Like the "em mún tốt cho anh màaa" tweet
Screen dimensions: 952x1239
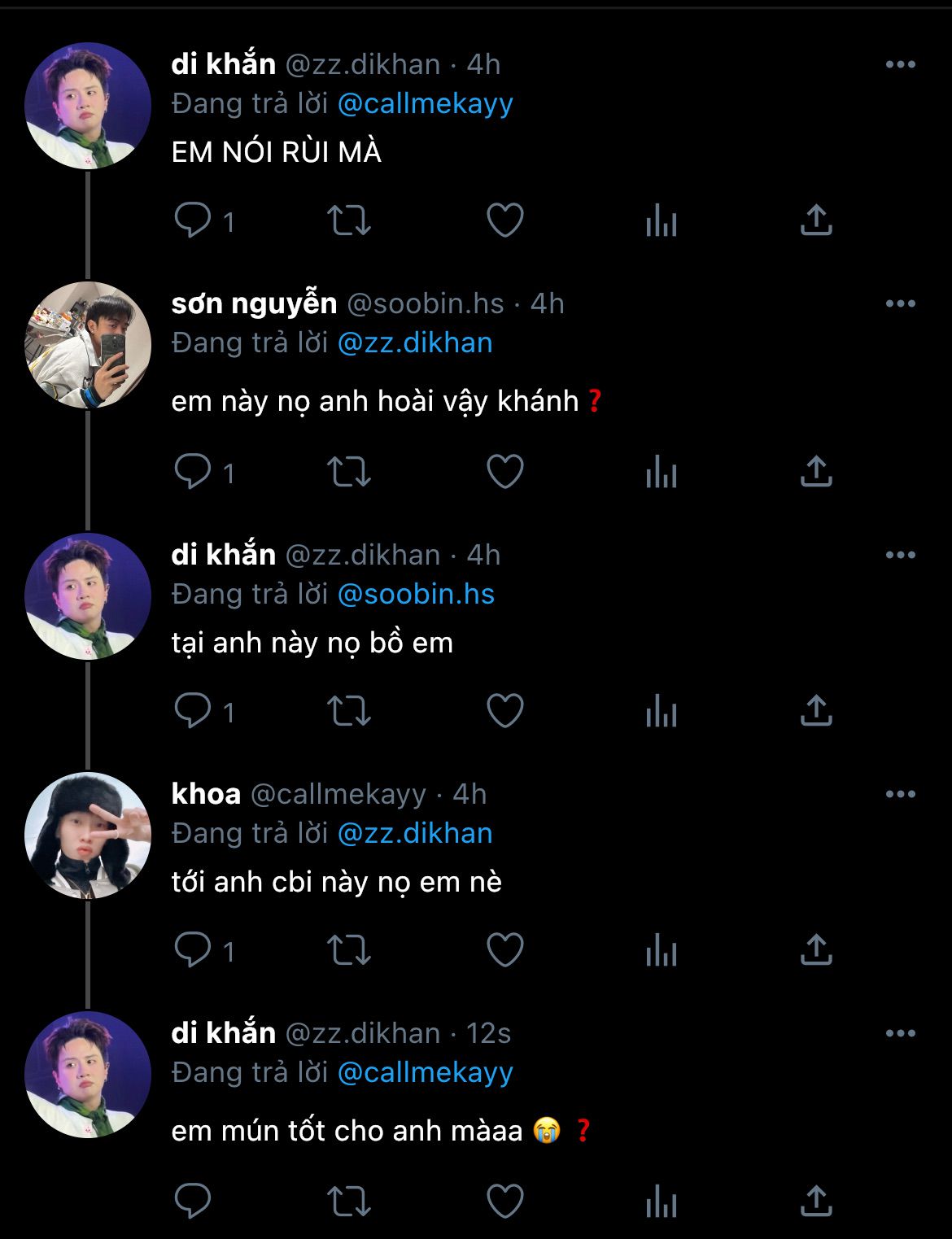click(x=504, y=1201)
